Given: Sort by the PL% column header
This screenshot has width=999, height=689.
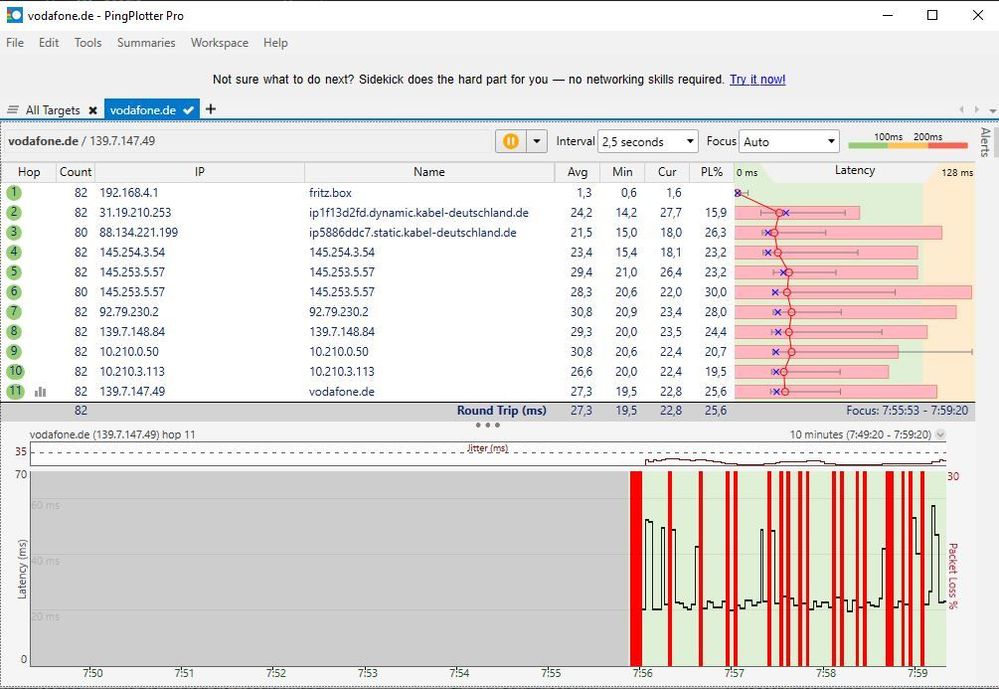Looking at the screenshot, I should 711,172.
